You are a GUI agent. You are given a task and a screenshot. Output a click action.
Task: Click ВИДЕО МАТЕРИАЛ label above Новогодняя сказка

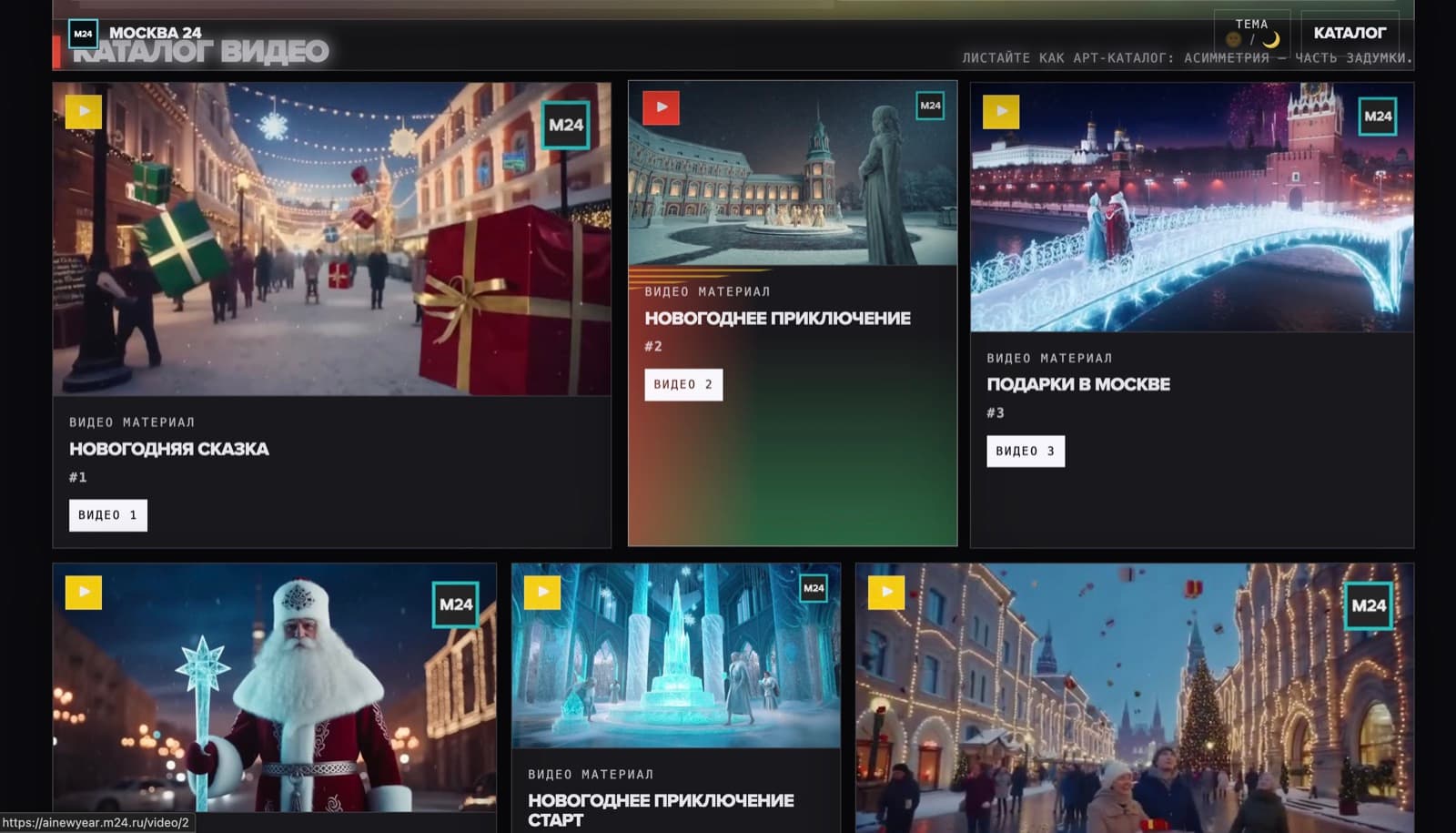(x=132, y=422)
